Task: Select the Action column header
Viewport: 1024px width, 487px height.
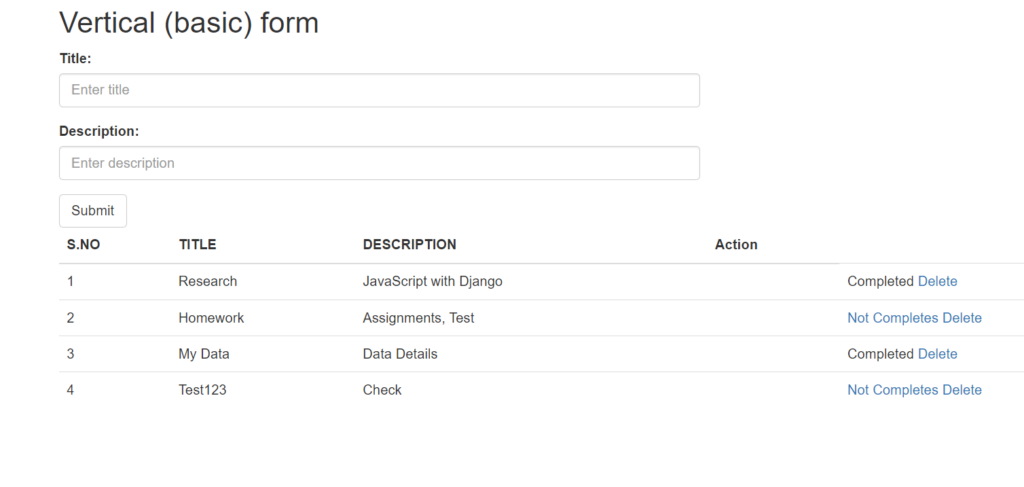Action: tap(736, 245)
